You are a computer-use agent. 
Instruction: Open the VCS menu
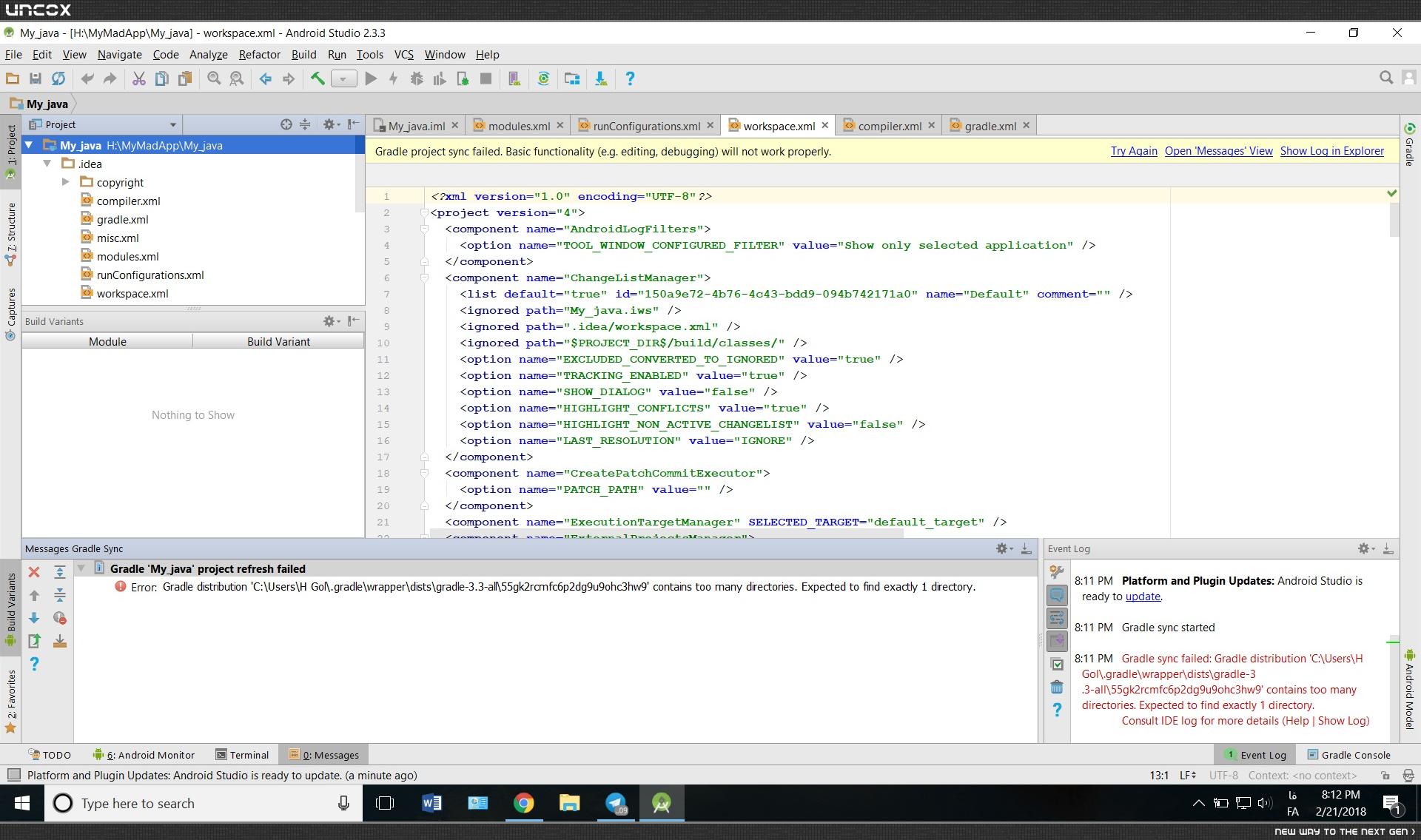point(403,54)
